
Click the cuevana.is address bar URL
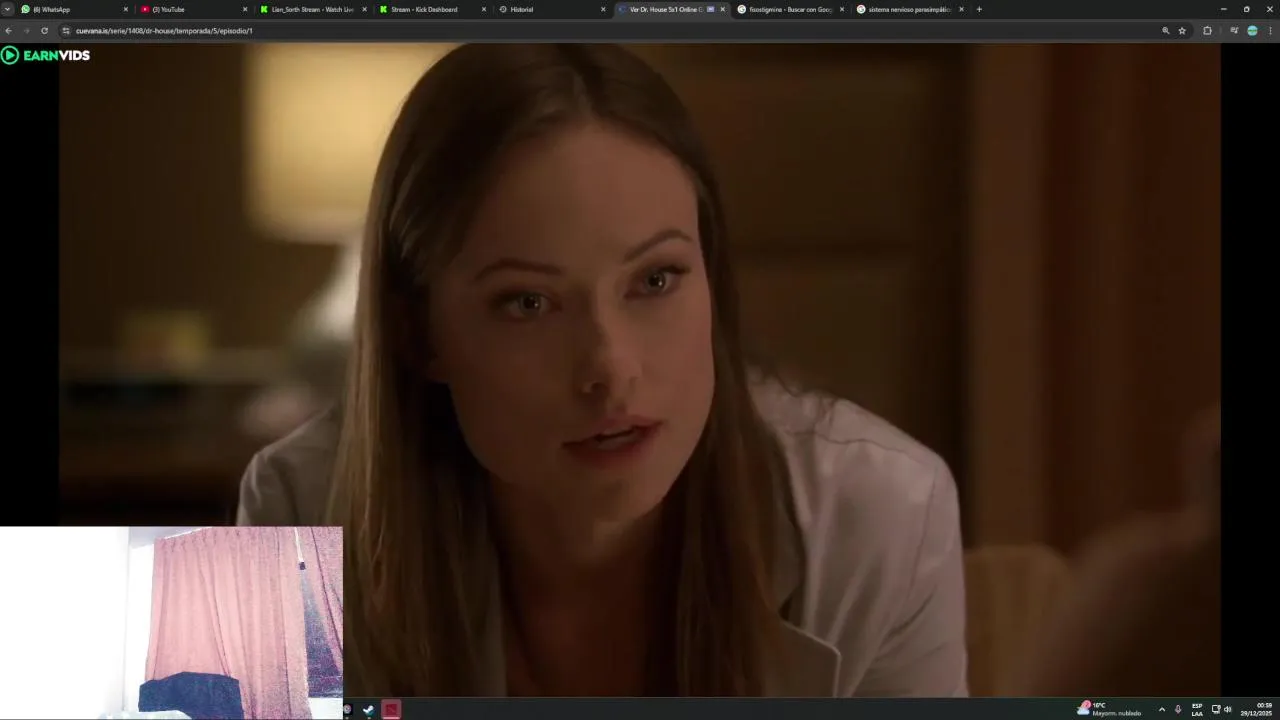[164, 31]
